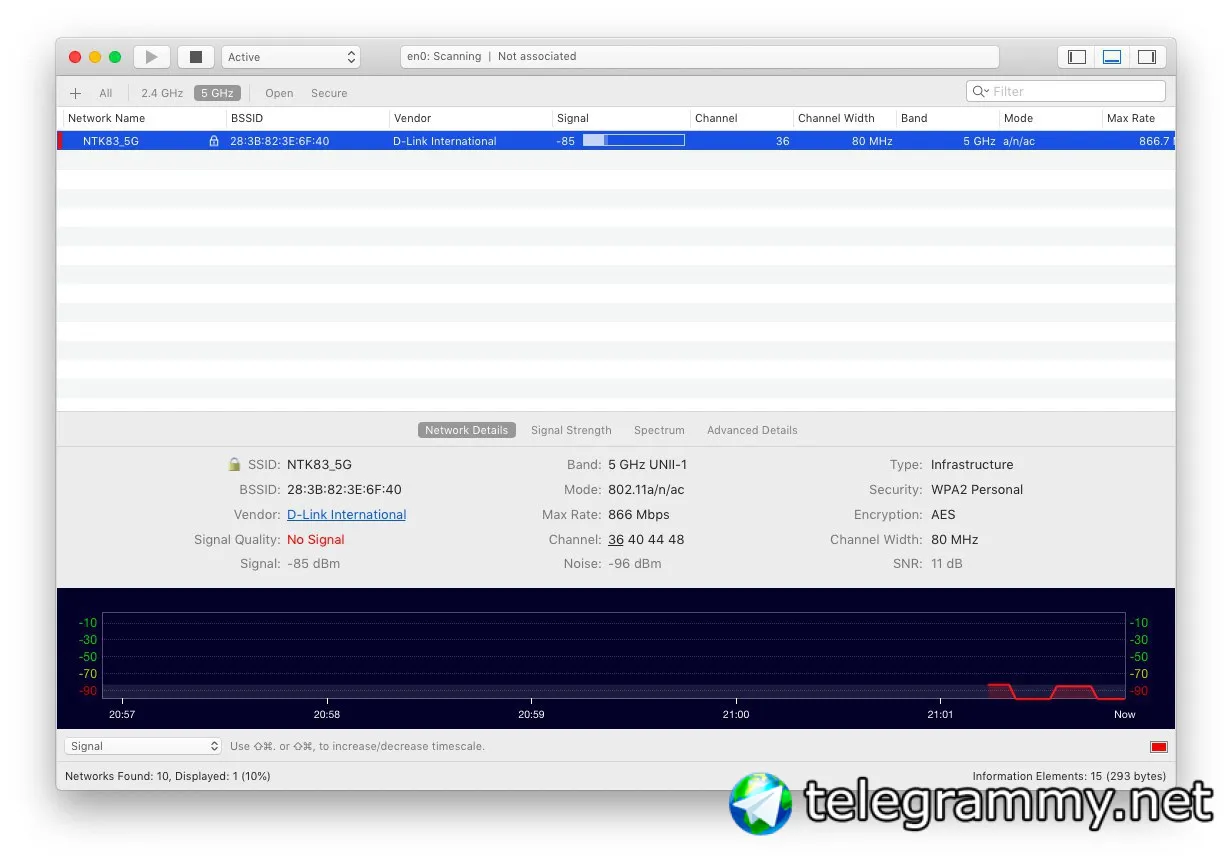Sort by Band column header
1232x864 pixels.
tap(914, 118)
